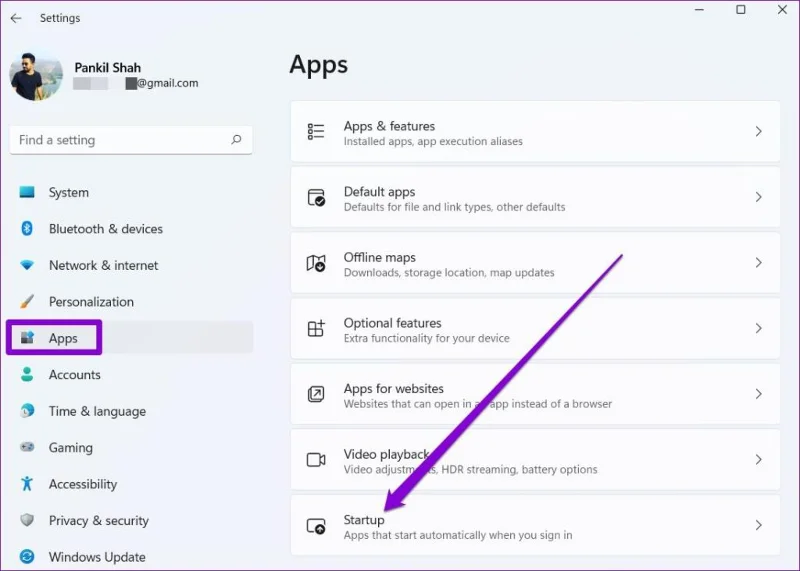Screen dimensions: 800x571
Task: Maximize the Settings window
Action: tap(741, 10)
